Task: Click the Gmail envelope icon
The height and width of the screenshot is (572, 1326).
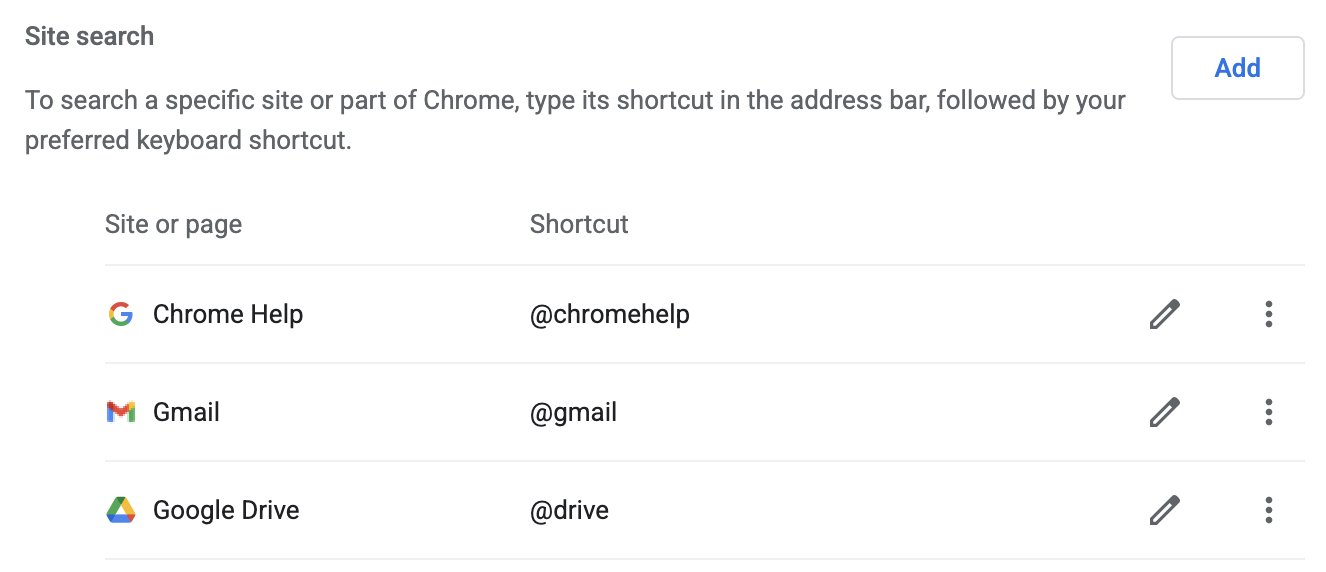Action: pyautogui.click(x=120, y=412)
